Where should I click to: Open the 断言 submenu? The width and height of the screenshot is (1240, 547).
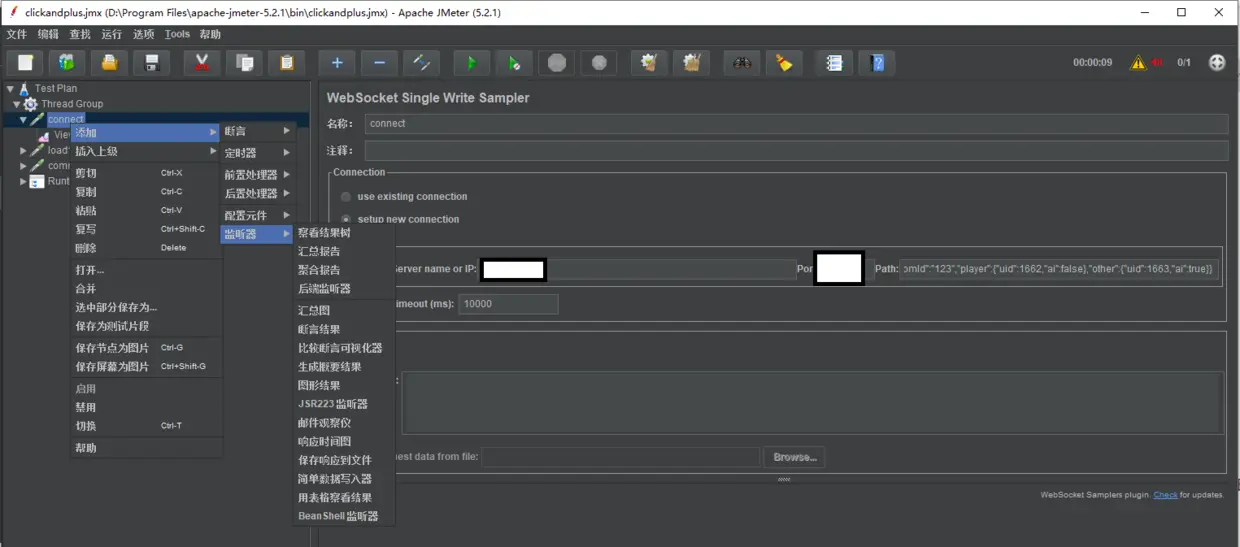257,131
